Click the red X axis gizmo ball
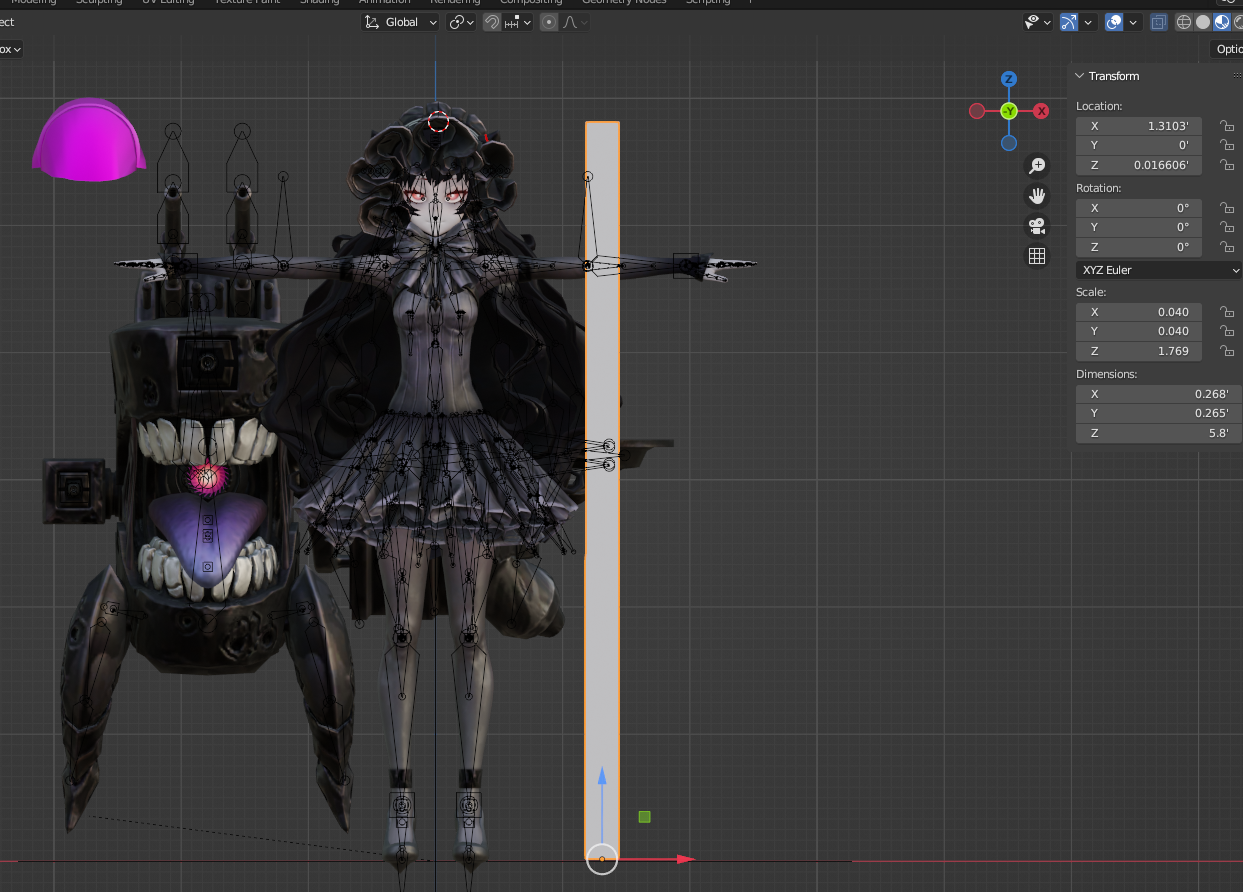Image resolution: width=1243 pixels, height=892 pixels. (1041, 111)
